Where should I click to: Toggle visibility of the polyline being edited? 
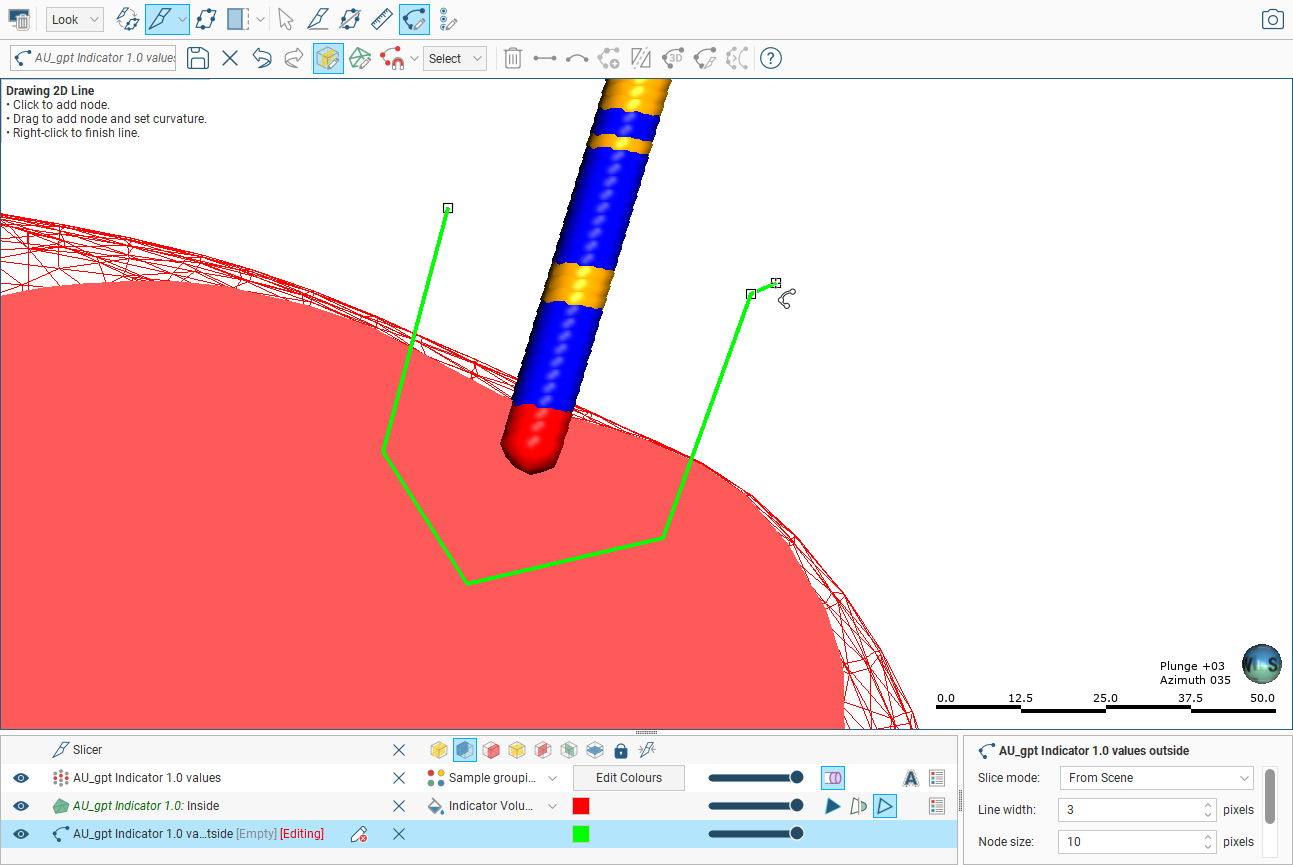tap(21, 834)
